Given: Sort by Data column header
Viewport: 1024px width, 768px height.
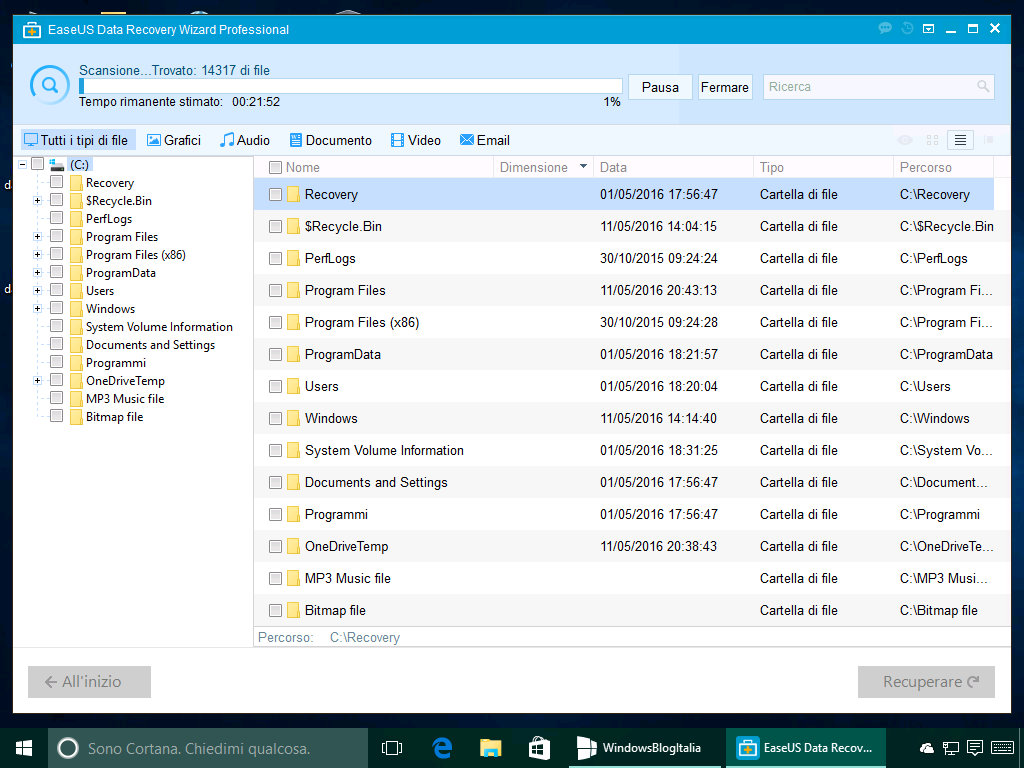Looking at the screenshot, I should tap(613, 167).
